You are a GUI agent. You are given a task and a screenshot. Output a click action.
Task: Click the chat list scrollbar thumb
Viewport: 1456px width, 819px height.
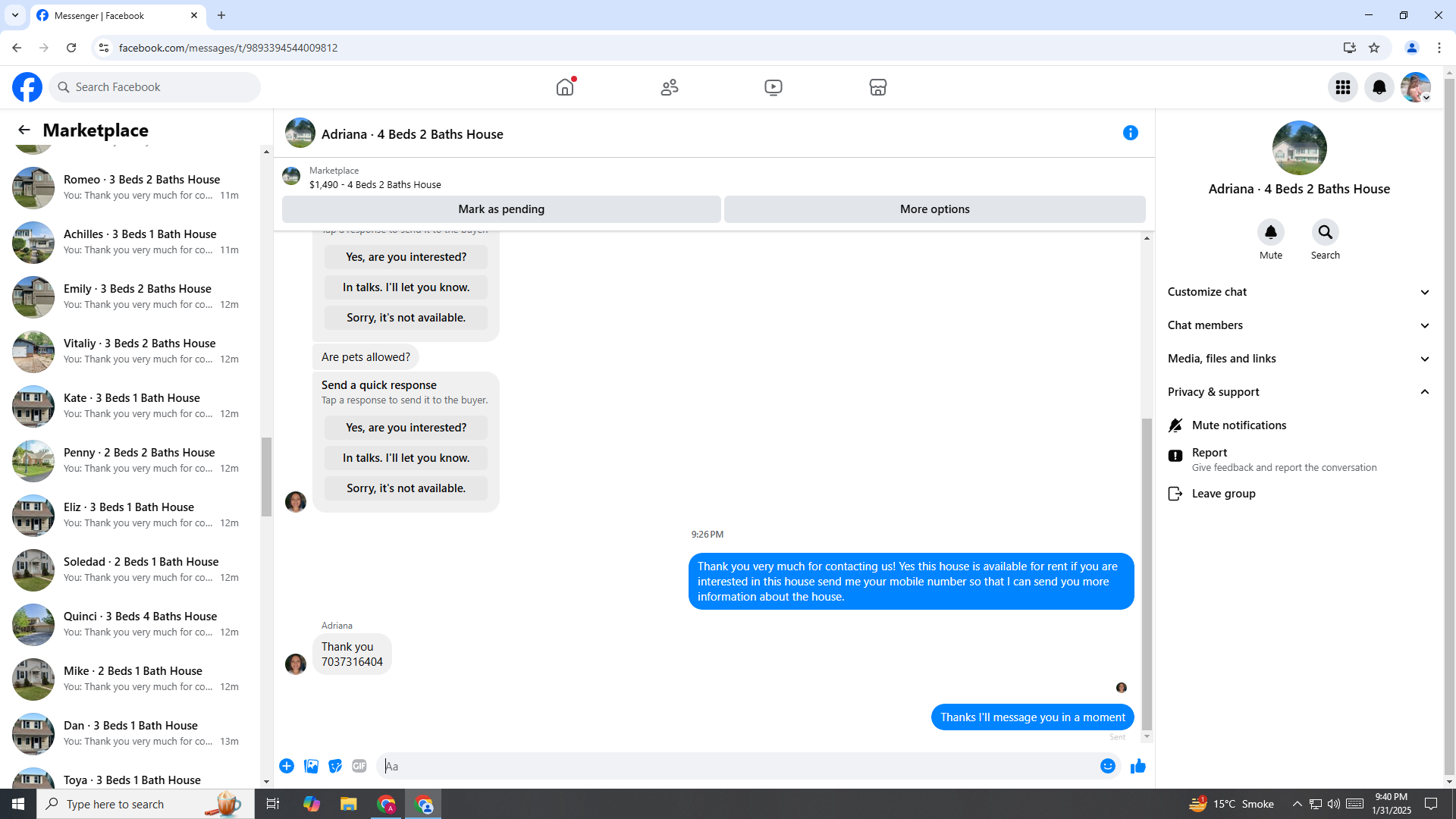(x=266, y=477)
